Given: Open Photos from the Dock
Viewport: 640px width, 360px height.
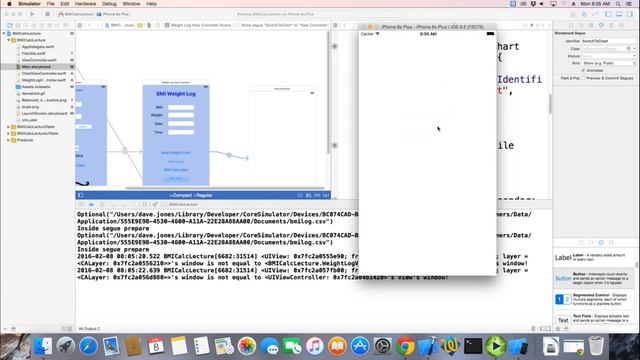Looking at the screenshot, I should pos(247,346).
